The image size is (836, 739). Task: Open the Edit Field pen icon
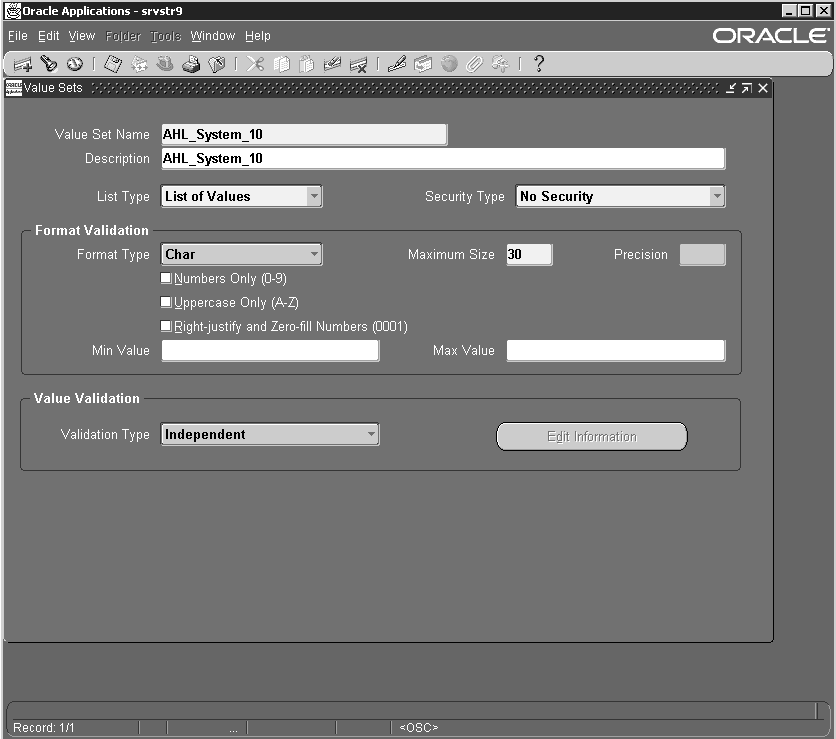[397, 64]
